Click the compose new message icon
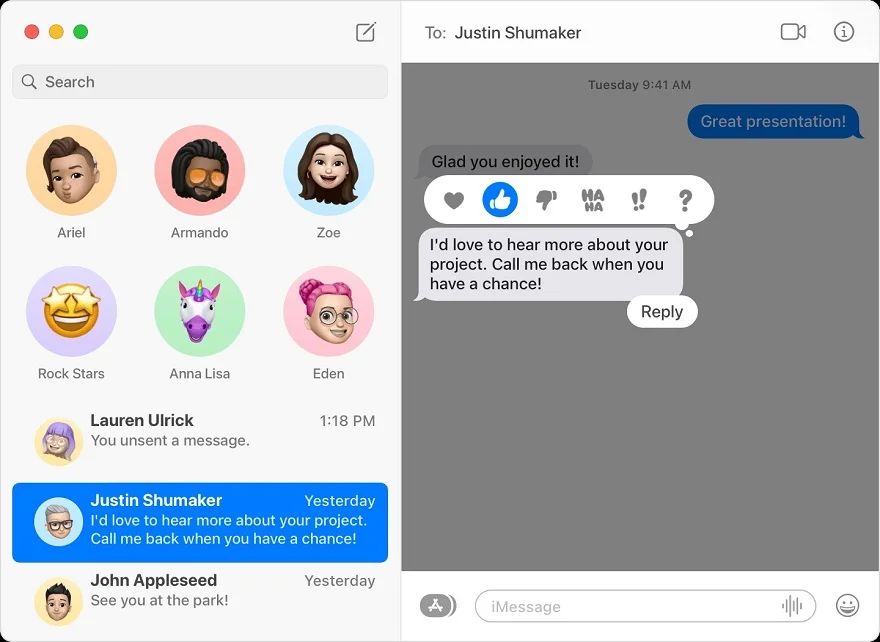The height and width of the screenshot is (642, 880). tap(366, 32)
